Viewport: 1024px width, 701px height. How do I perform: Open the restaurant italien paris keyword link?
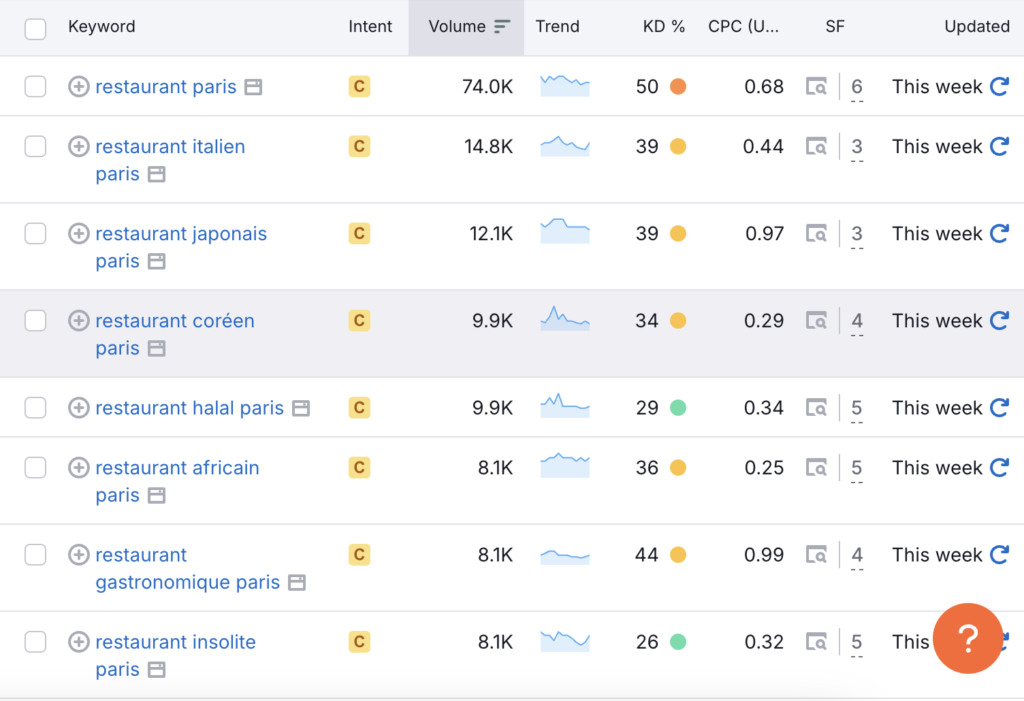(170, 160)
